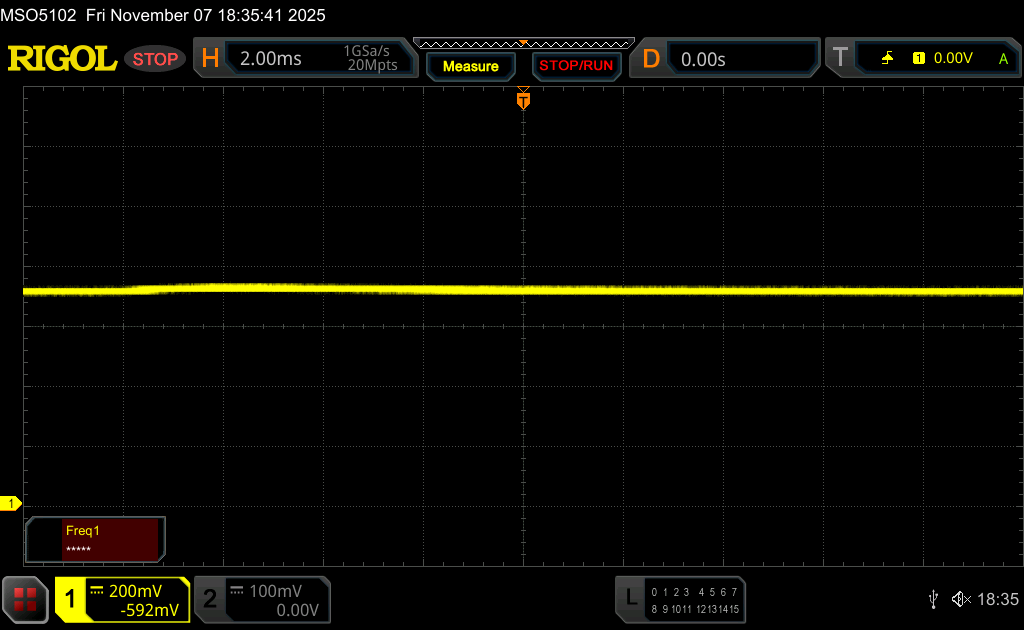
Task: Click the red STOP status badge
Action: (x=155, y=59)
